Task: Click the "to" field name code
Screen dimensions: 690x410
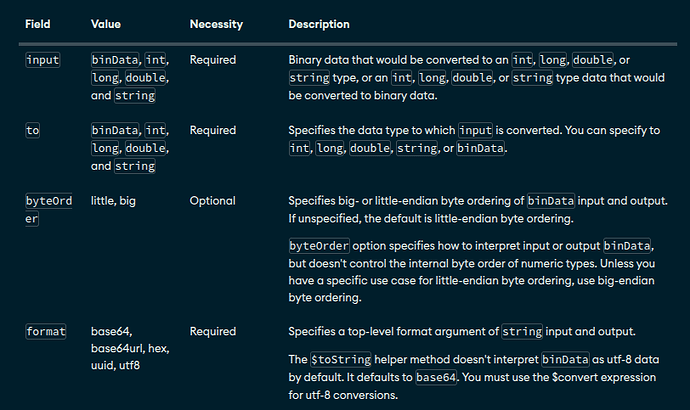Action: pyautogui.click(x=32, y=131)
